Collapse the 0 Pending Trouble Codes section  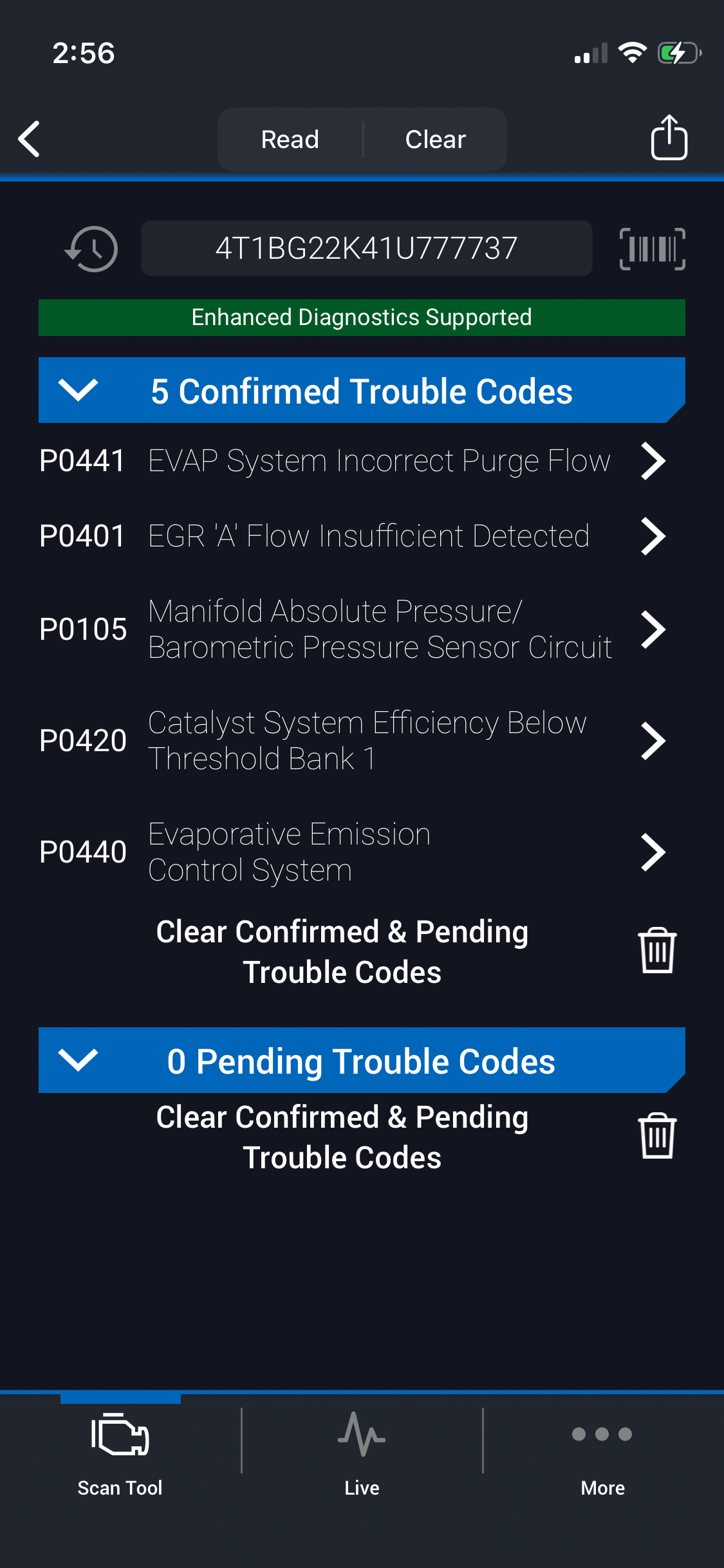click(78, 1060)
